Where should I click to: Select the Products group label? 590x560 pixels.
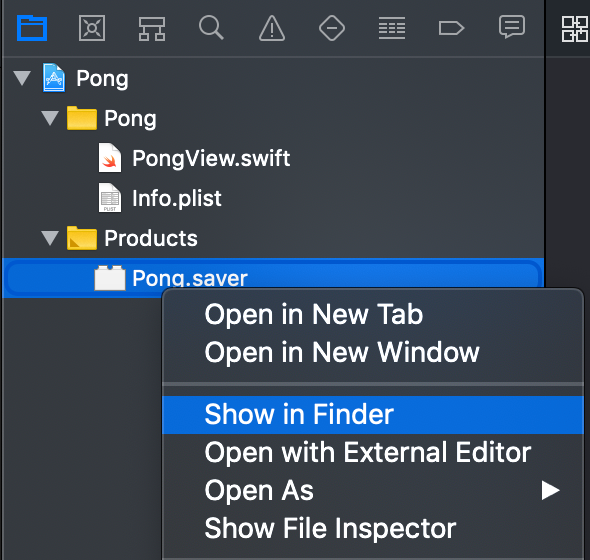151,238
